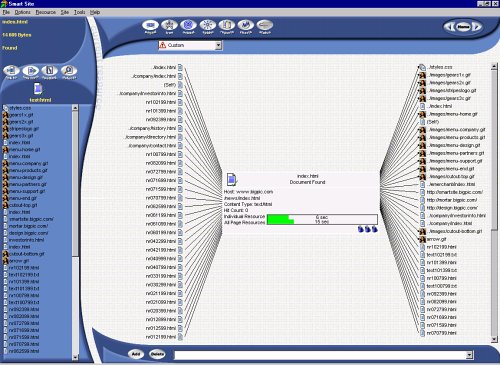Click the Delete button

tap(157, 354)
